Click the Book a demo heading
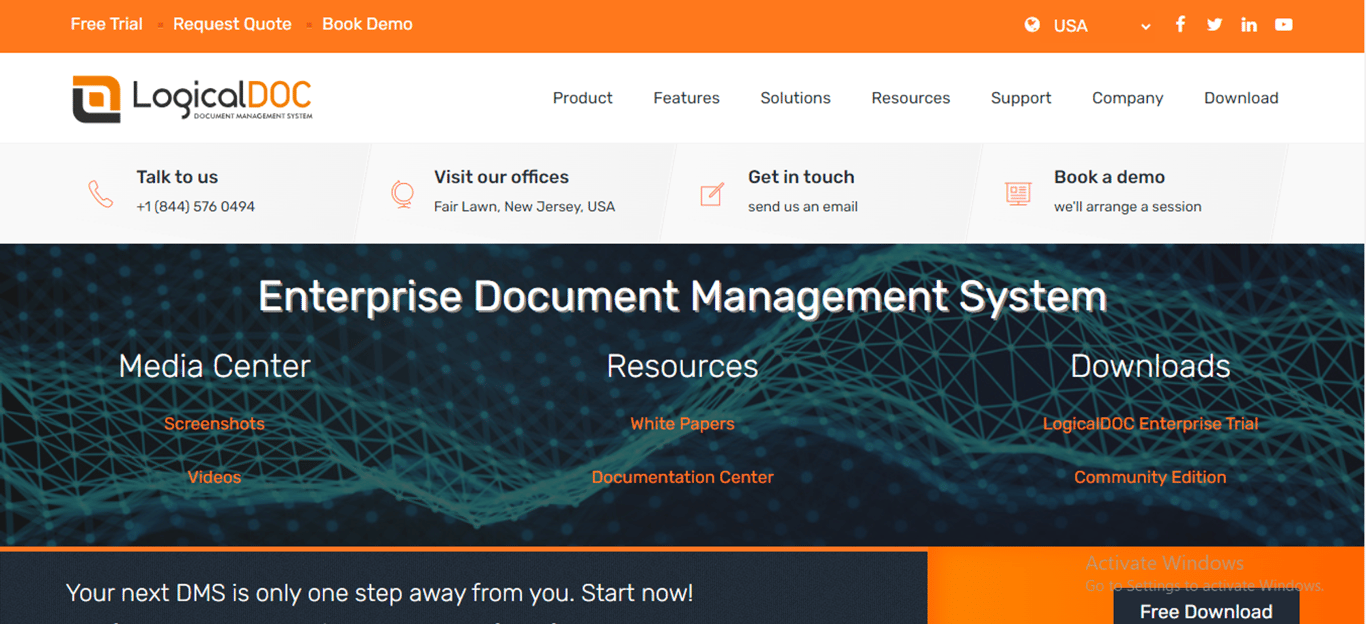The image size is (1366, 624). pos(1109,177)
